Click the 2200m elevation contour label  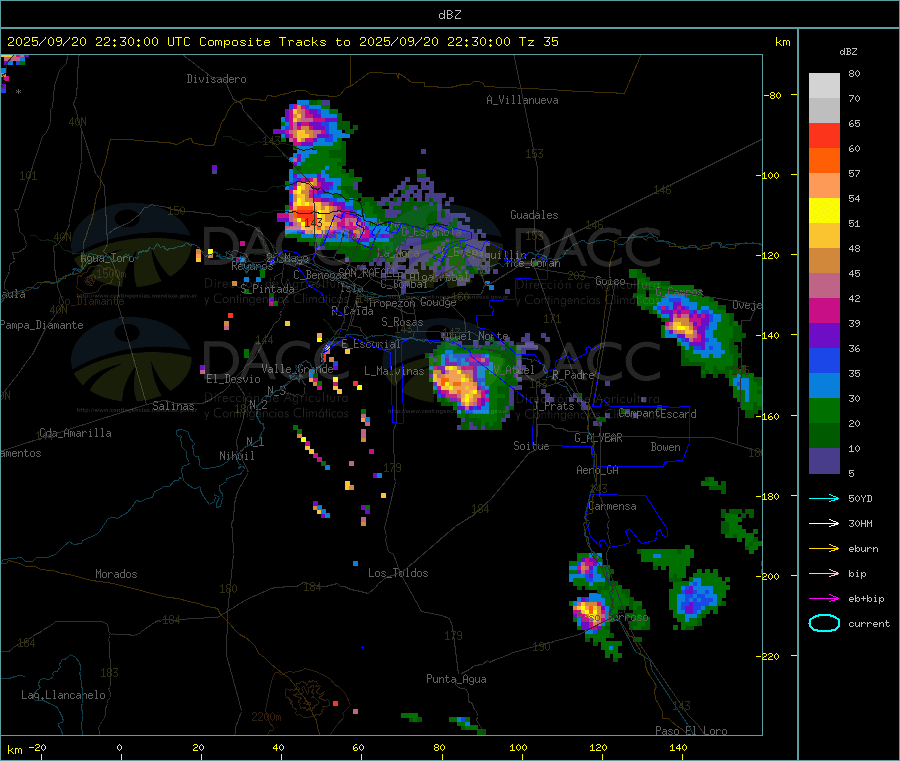tap(266, 717)
